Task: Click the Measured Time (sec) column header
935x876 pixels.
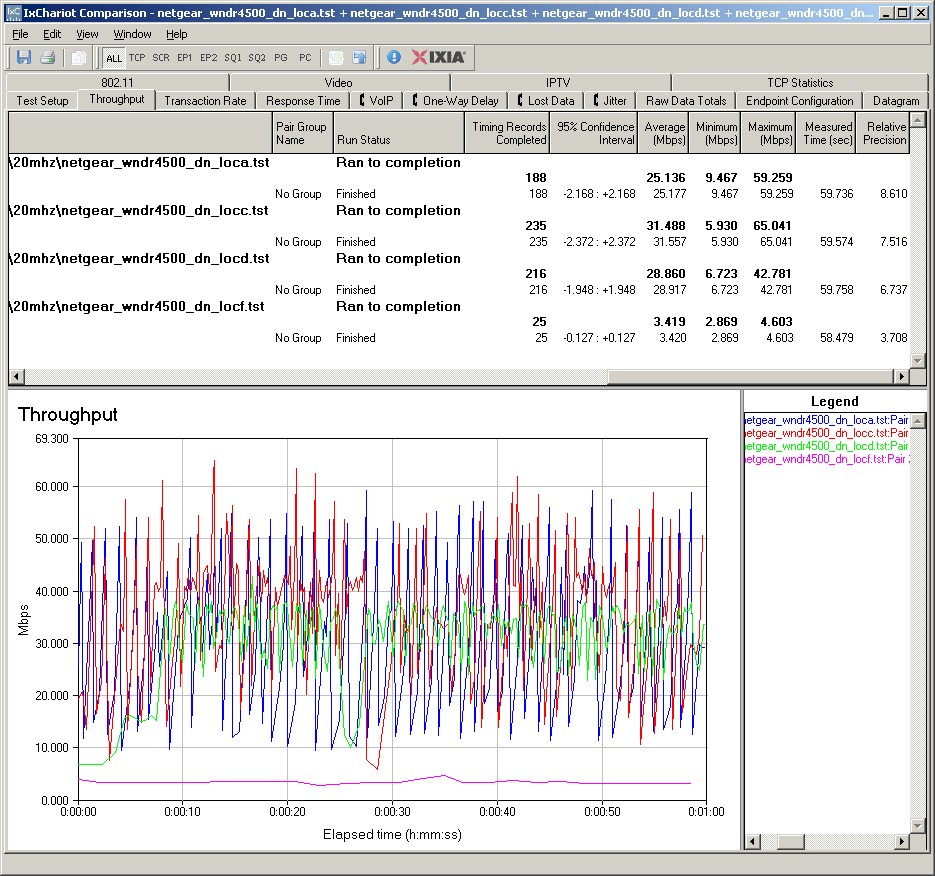Action: coord(826,133)
